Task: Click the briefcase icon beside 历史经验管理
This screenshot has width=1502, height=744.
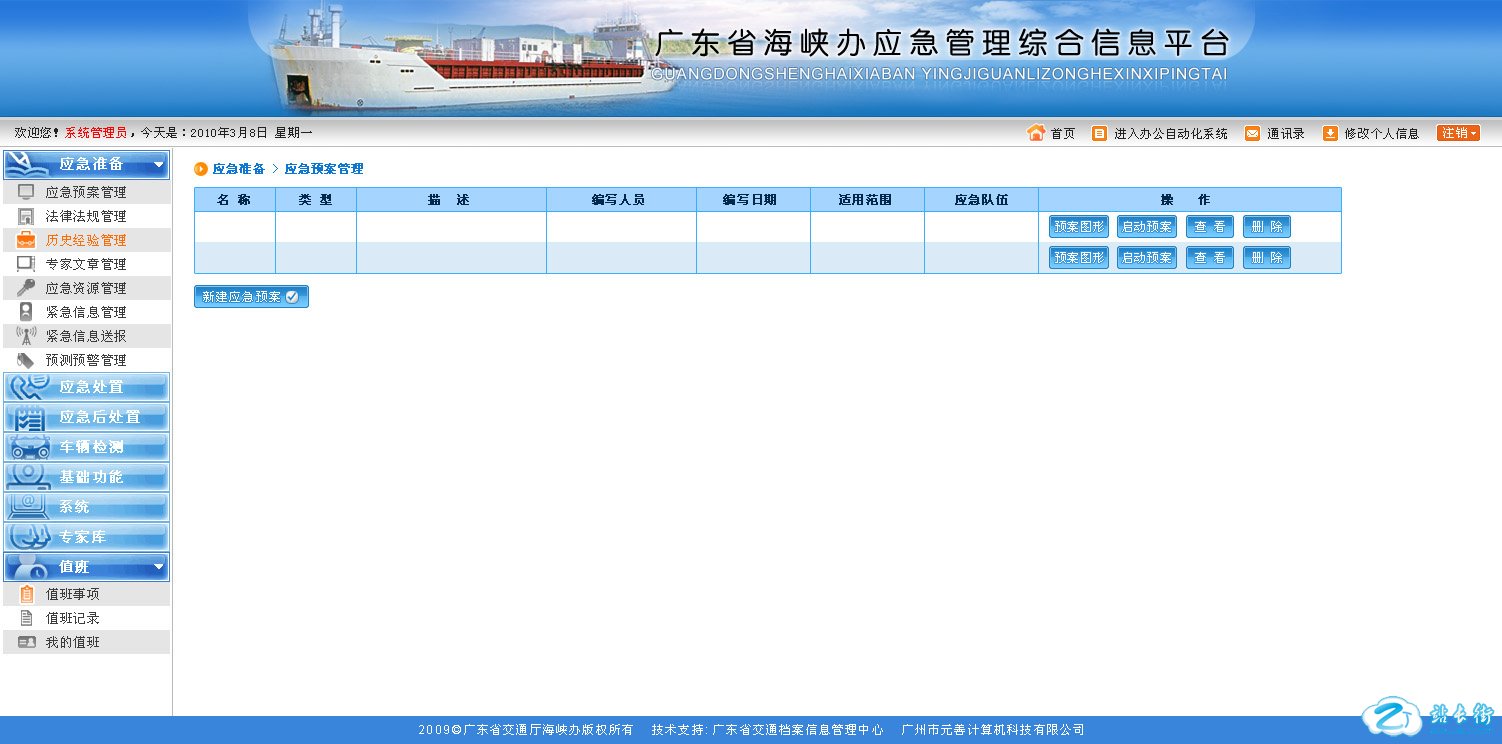Action: coord(26,240)
